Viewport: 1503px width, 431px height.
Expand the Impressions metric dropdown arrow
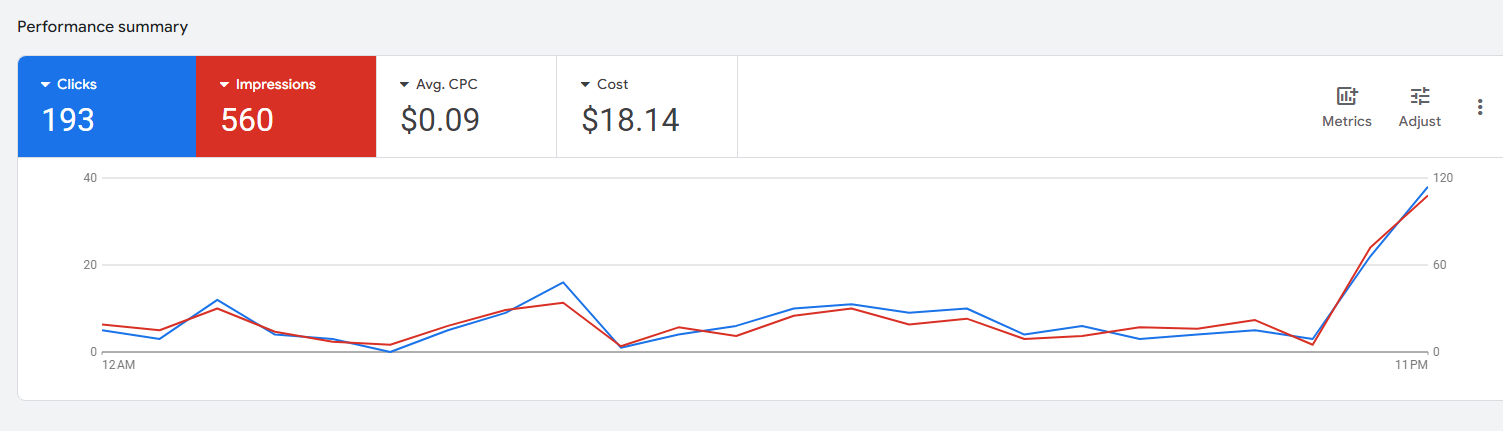point(225,85)
